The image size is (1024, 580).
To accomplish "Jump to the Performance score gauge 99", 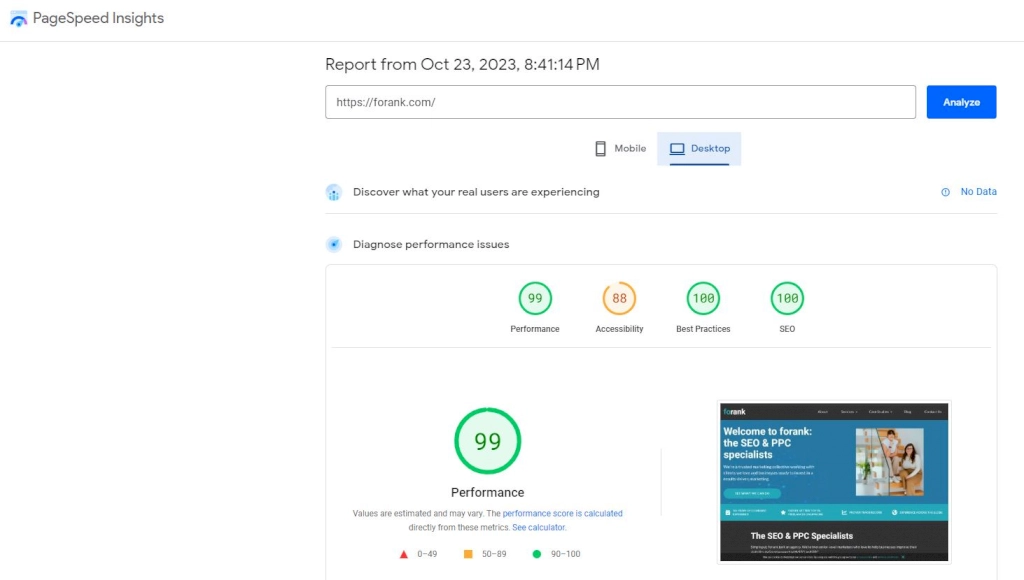I will pyautogui.click(x=535, y=298).
